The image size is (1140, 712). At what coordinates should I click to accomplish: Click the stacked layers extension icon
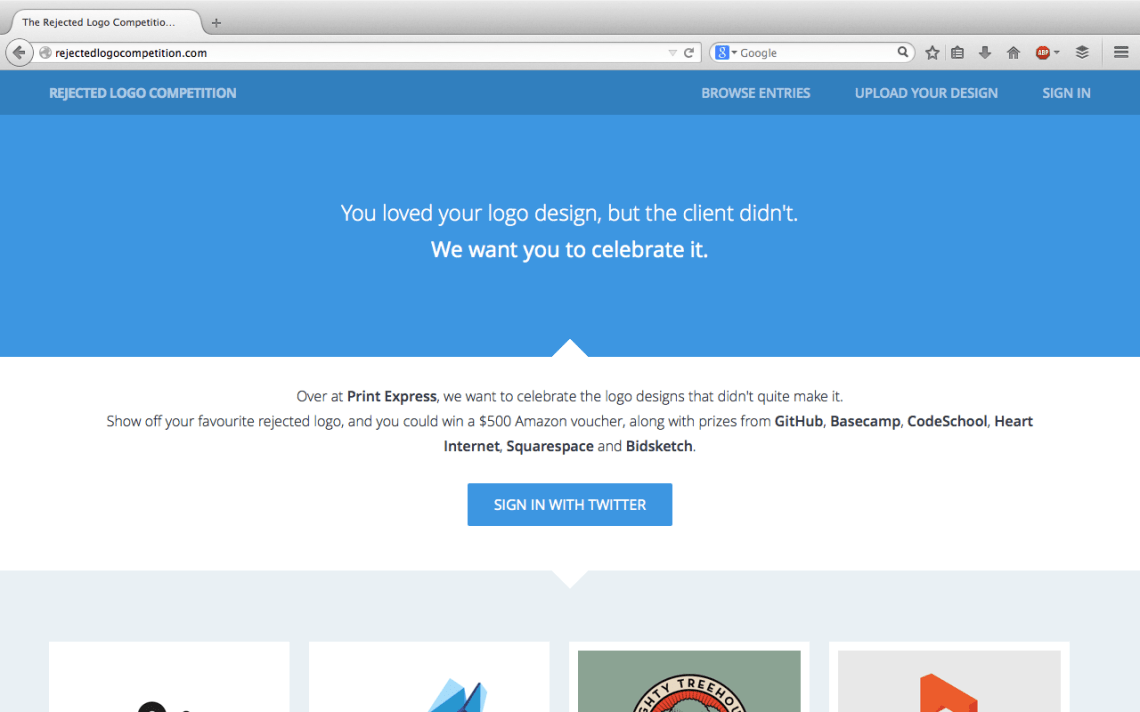1082,53
